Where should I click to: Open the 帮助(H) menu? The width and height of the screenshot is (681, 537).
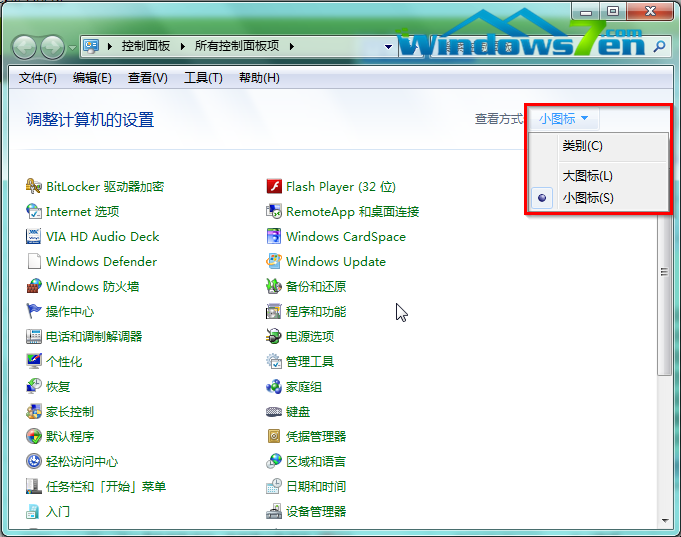(x=259, y=78)
